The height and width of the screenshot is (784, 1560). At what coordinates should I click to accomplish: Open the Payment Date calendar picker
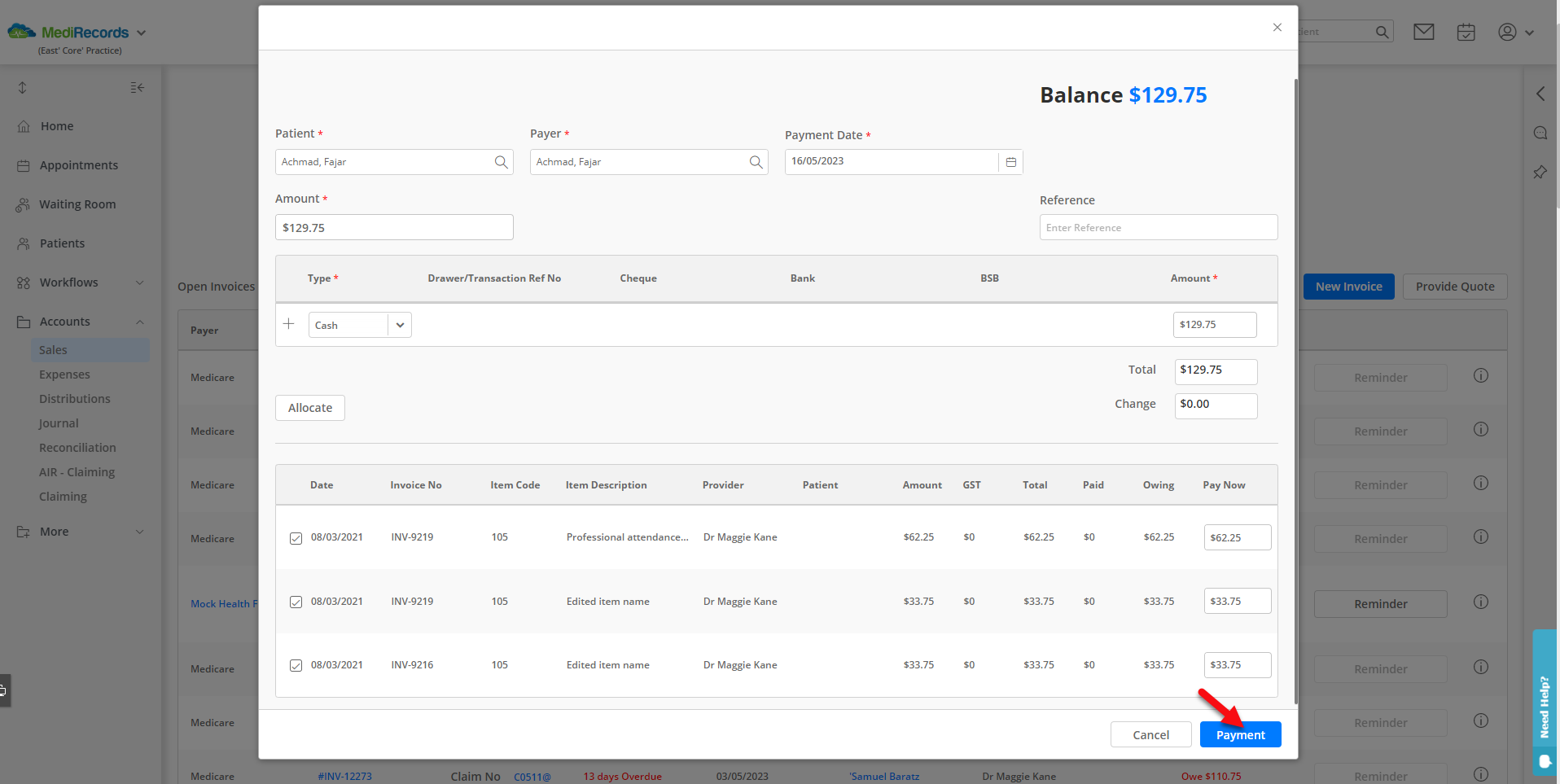(x=1010, y=162)
